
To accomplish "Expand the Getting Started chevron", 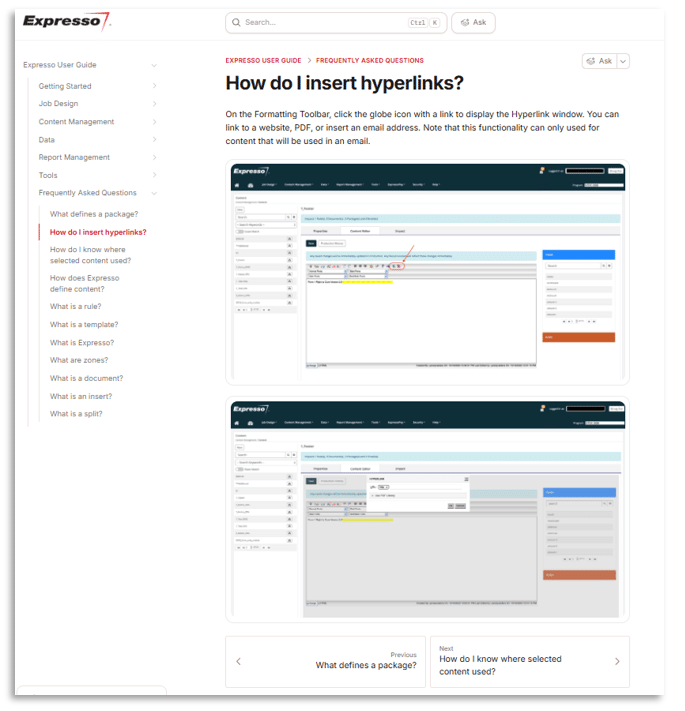I will [x=154, y=86].
